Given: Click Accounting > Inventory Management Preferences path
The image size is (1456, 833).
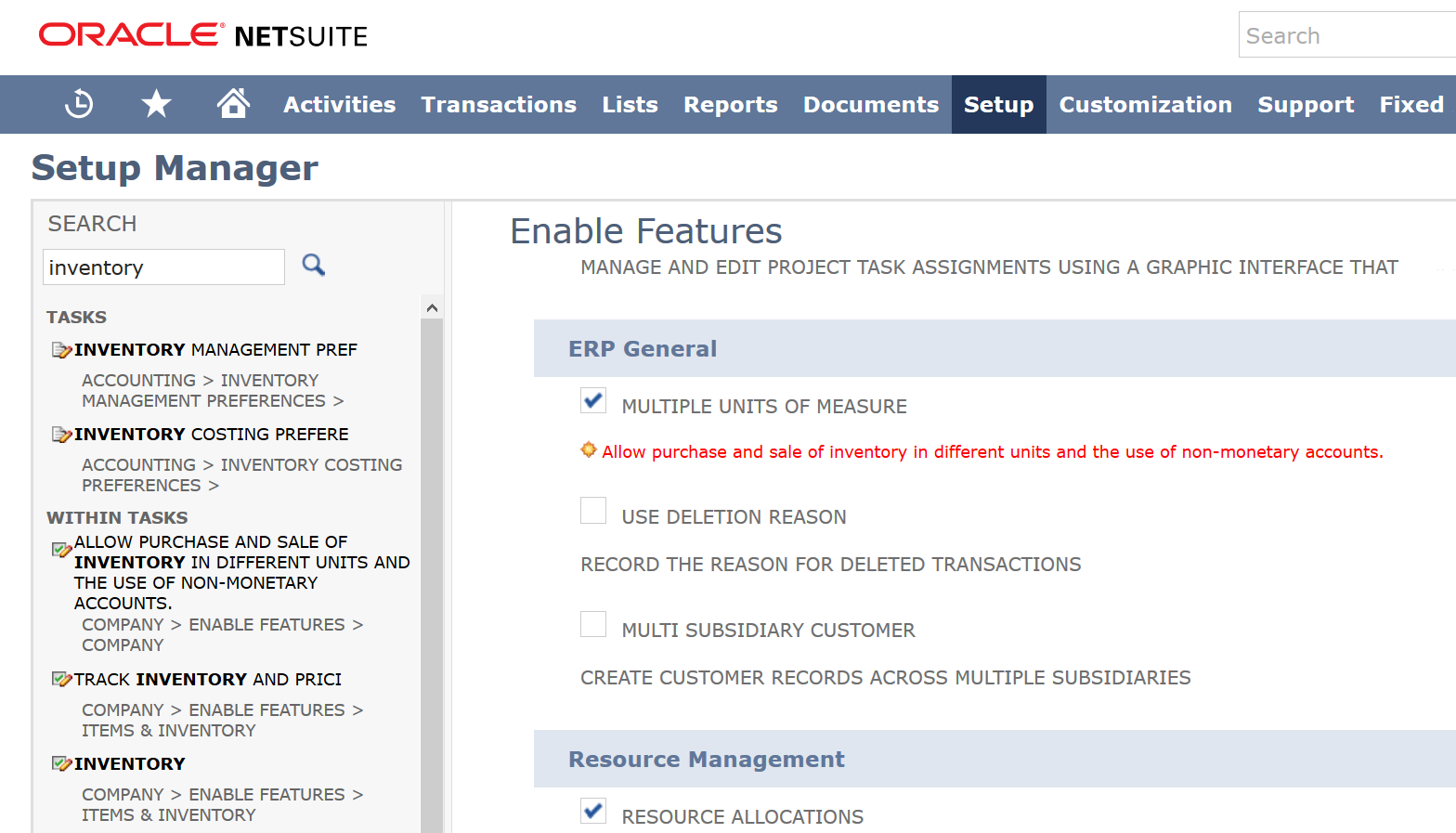Looking at the screenshot, I should 213,391.
